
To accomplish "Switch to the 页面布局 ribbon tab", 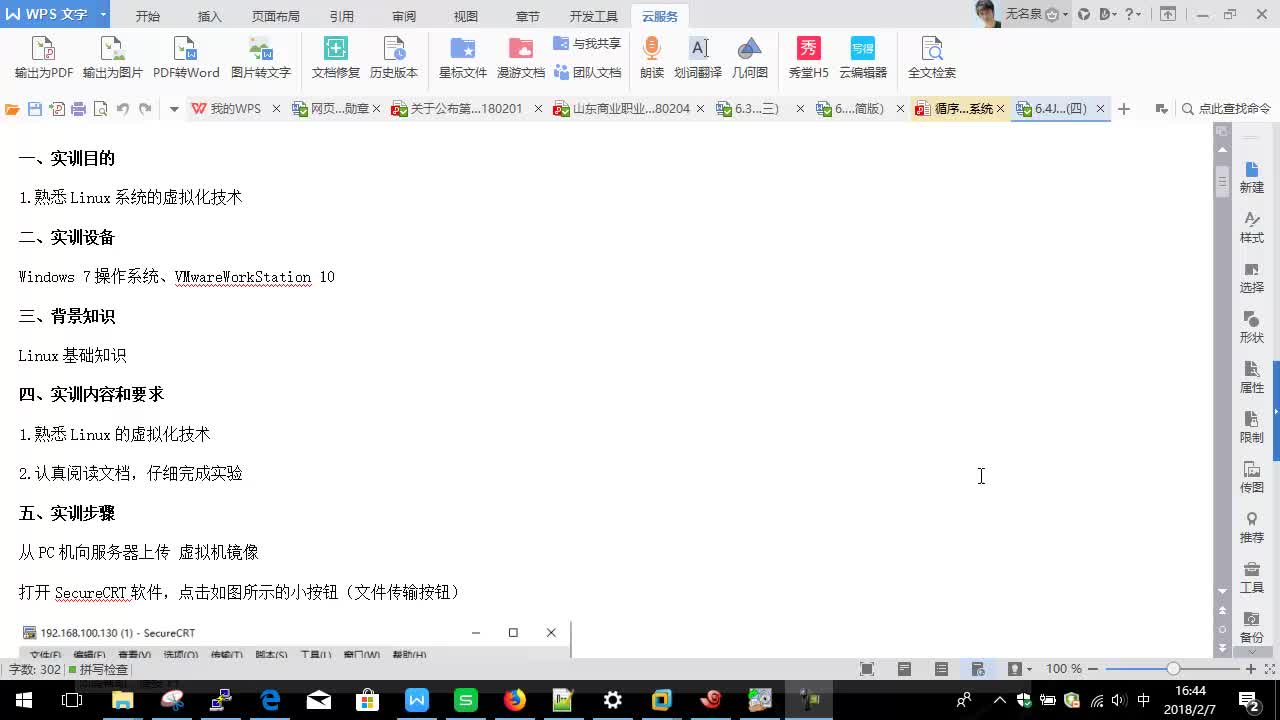I will coord(276,17).
